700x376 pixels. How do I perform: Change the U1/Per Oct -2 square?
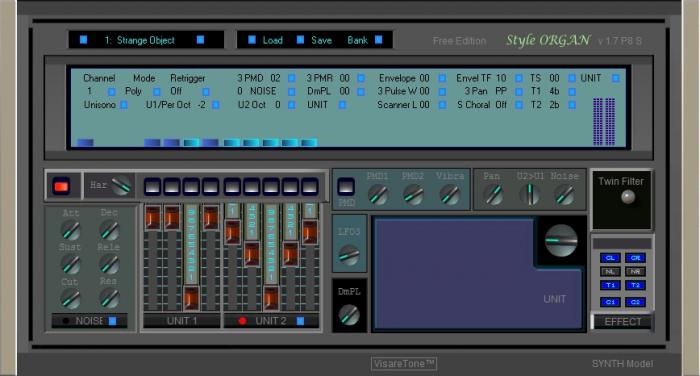point(216,105)
